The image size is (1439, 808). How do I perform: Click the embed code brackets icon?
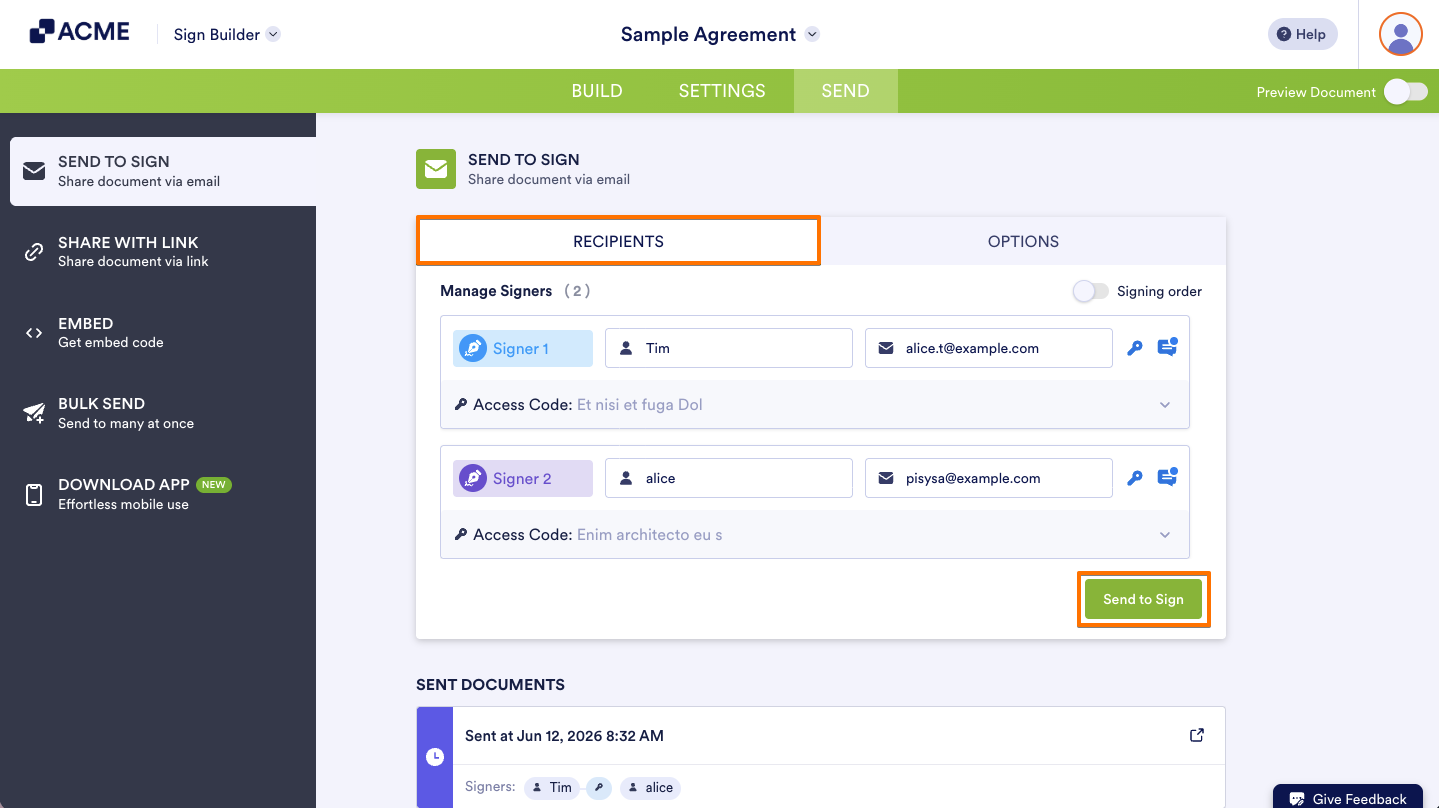(x=34, y=333)
